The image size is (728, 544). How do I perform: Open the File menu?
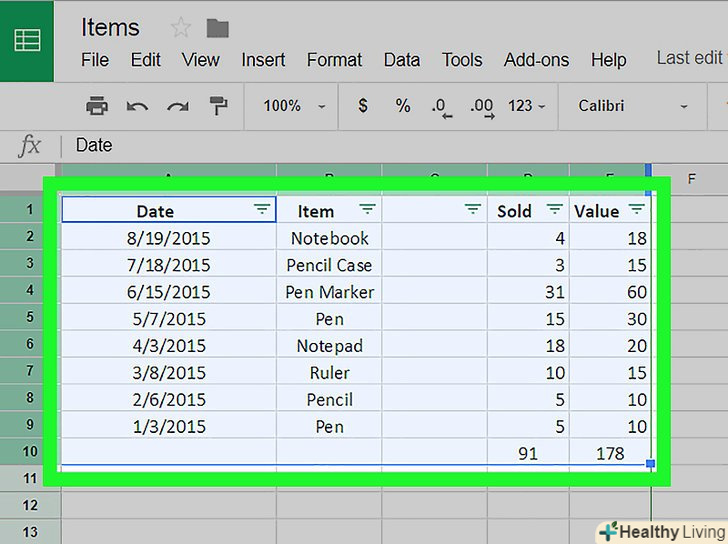tap(95, 60)
